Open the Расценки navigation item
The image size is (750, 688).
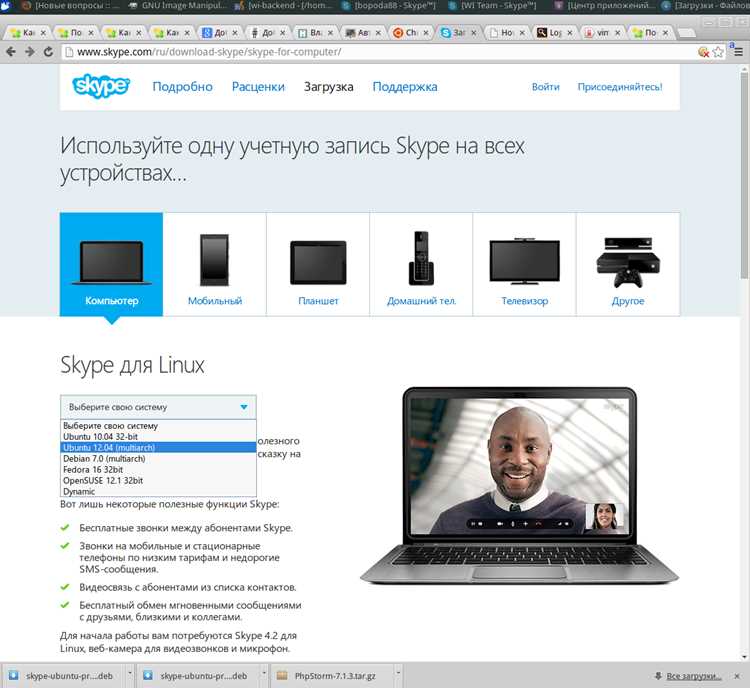(258, 87)
